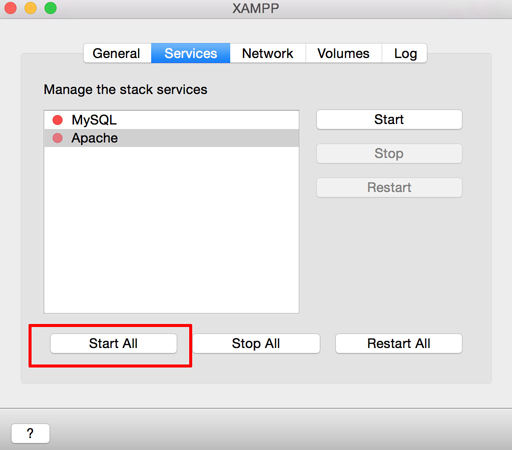Open the question mark help button
512x450 pixels.
30,433
